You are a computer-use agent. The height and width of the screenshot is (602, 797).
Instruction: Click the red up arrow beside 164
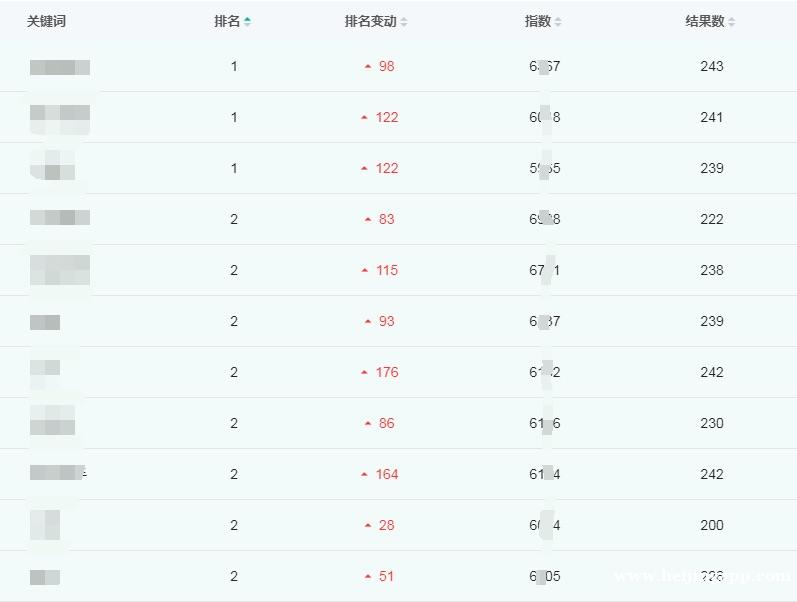click(364, 474)
